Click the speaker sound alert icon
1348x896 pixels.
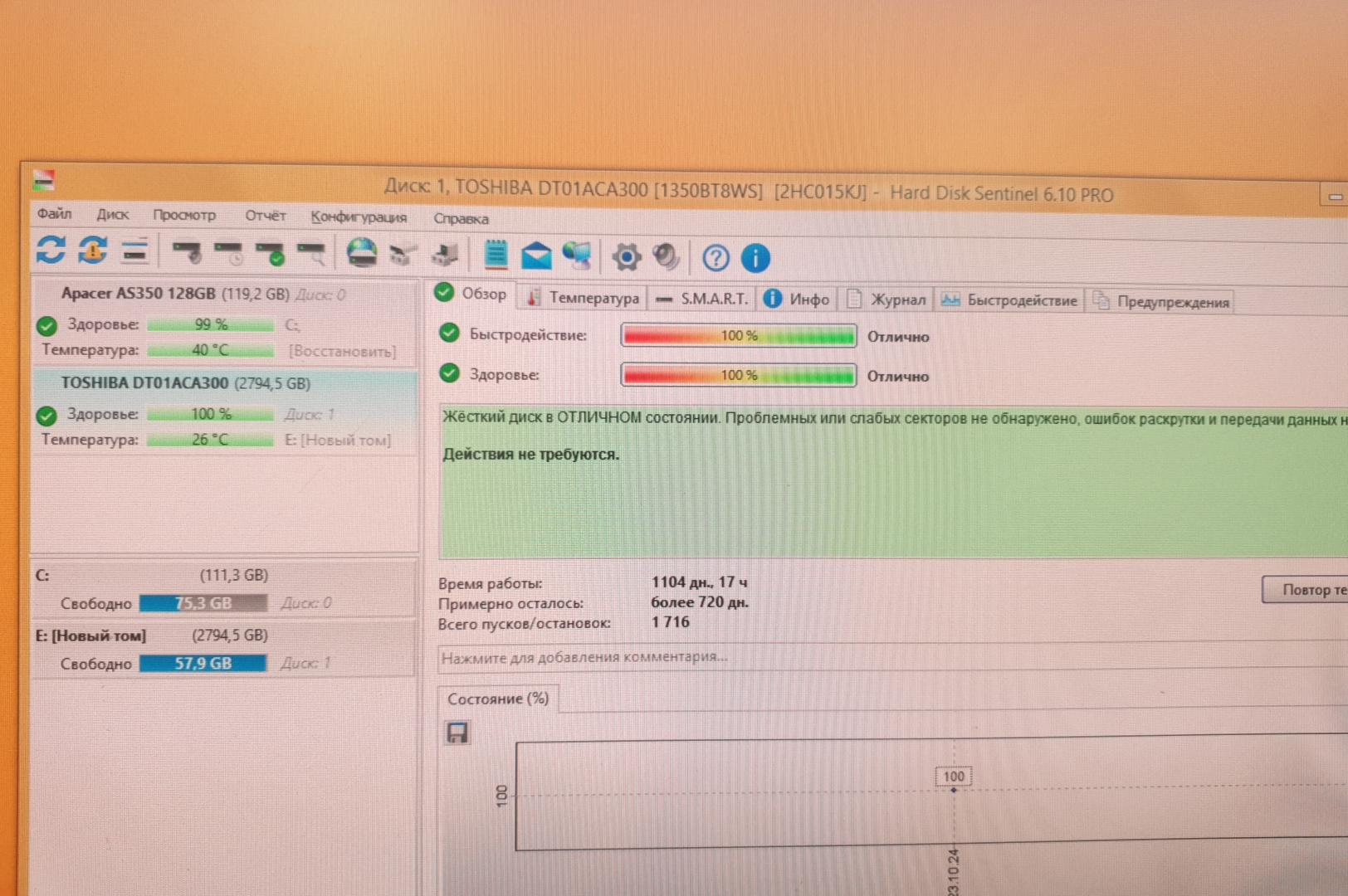pos(667,257)
